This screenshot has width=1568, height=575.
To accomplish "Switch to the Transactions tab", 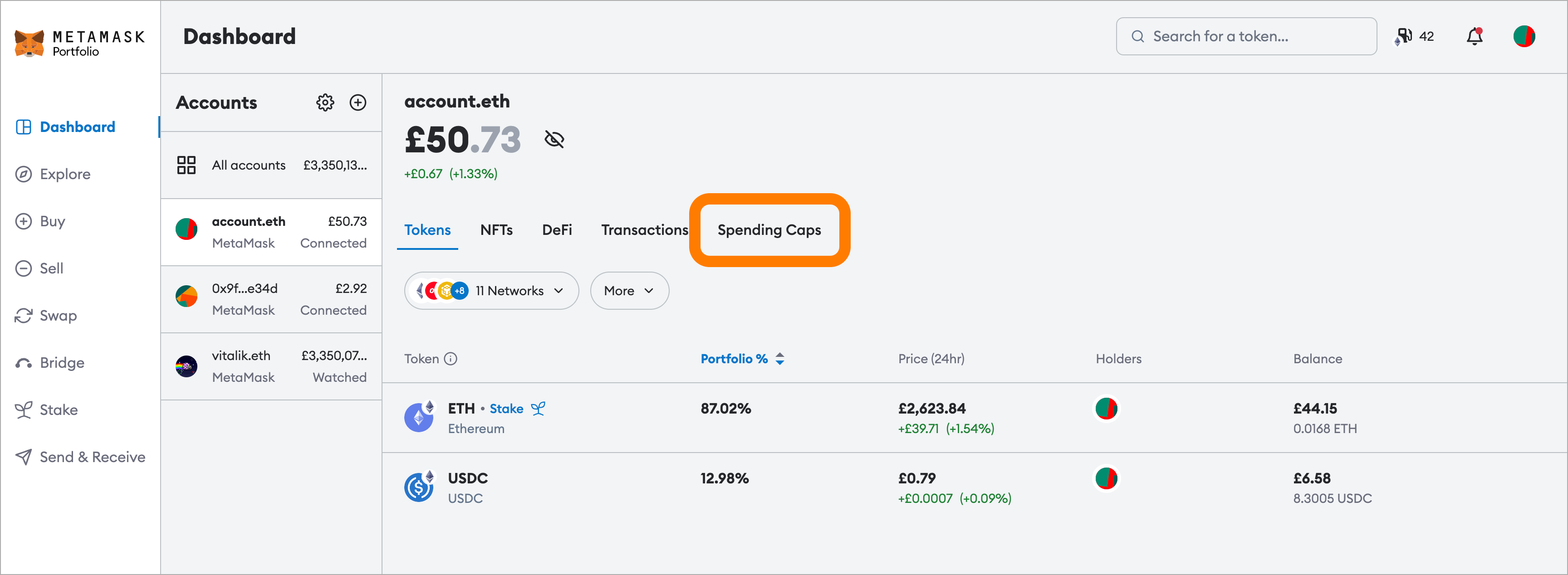I will [x=645, y=230].
